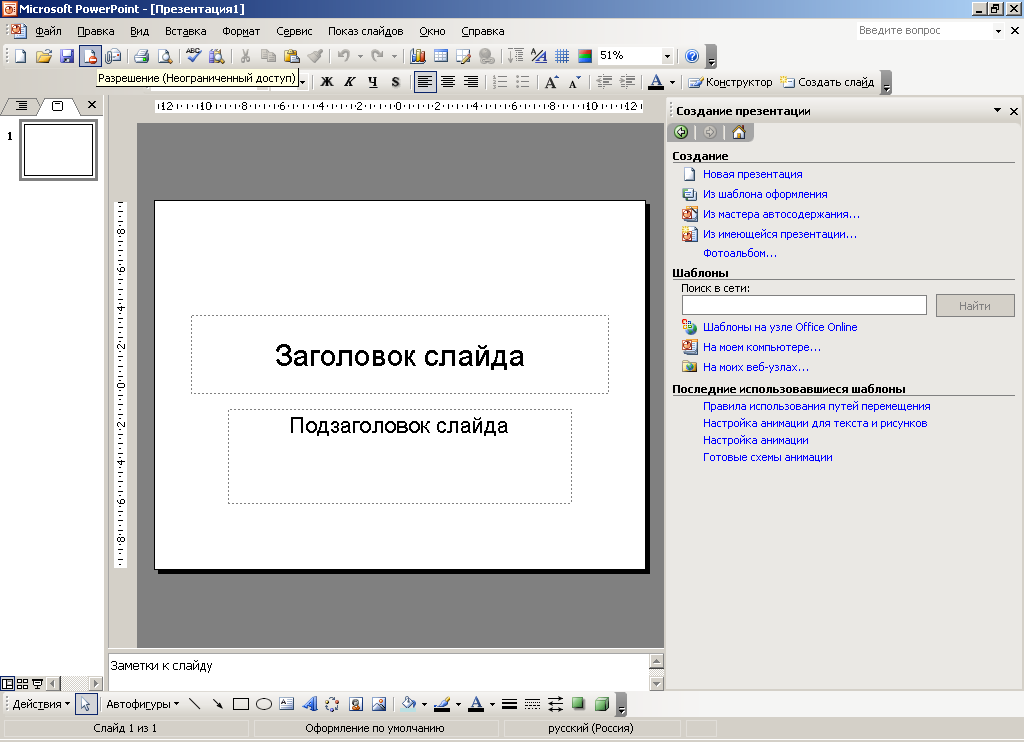
Task: Click the Print icon in toolbar
Action: coord(141,56)
